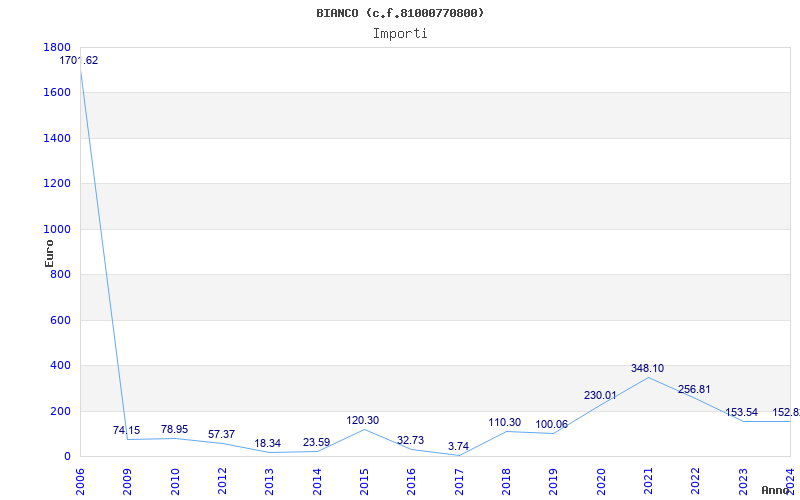Click the Importi subtitle
This screenshot has width=800, height=500.
(400, 34)
